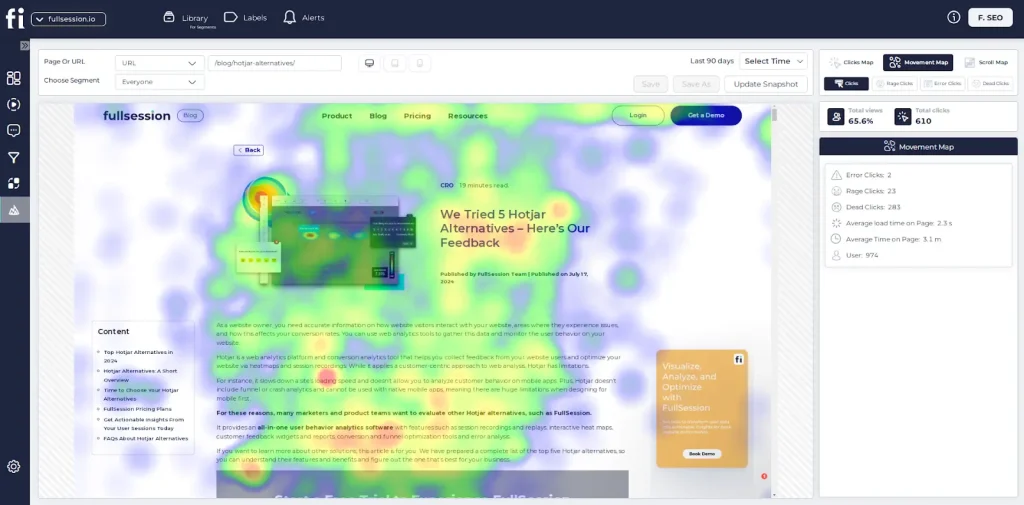Screen dimensions: 1024x505
Task: Click the Save button
Action: (650, 84)
